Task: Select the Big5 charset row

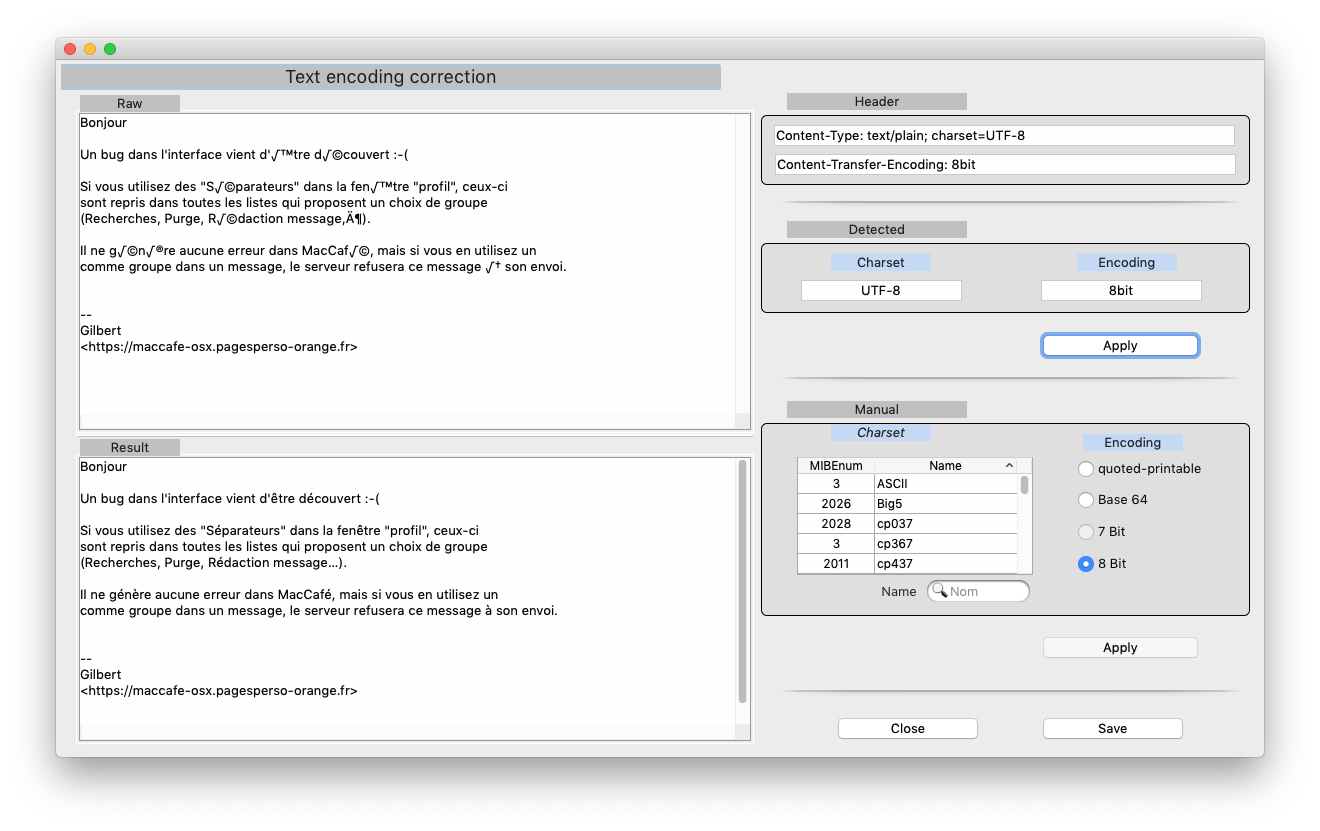Action: pos(945,504)
